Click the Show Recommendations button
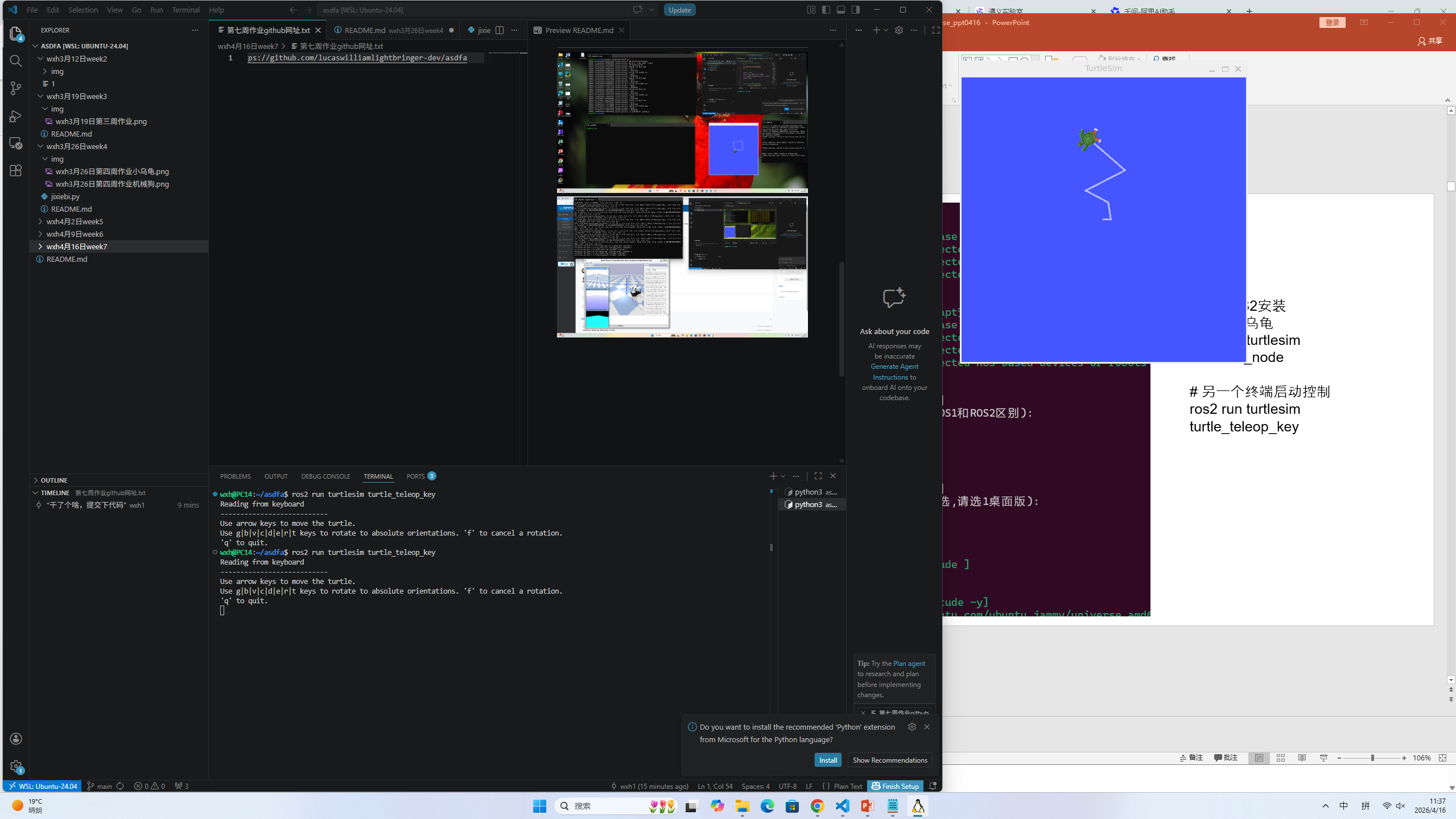This screenshot has height=819, width=1456. (890, 760)
